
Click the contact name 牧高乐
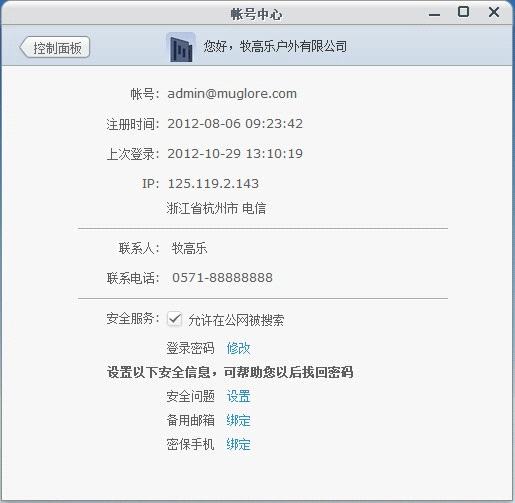click(189, 248)
